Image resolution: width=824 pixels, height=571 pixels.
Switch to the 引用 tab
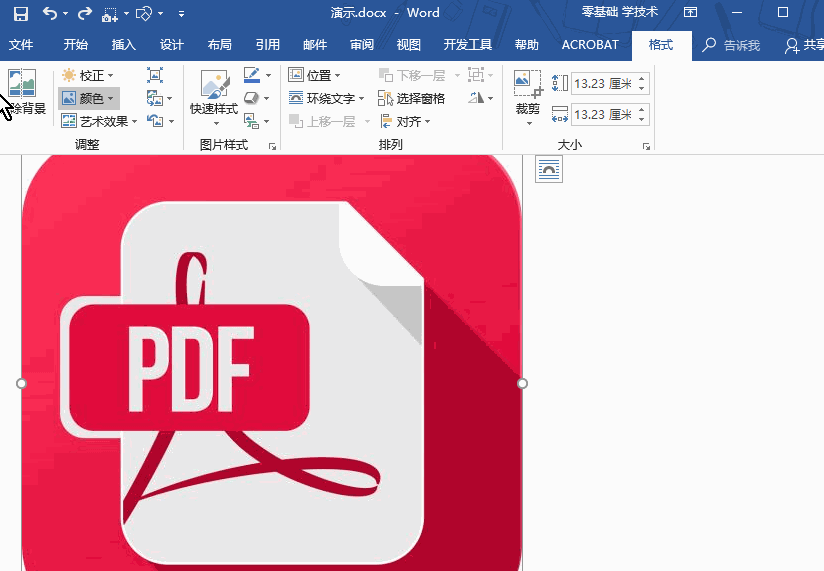click(x=267, y=45)
